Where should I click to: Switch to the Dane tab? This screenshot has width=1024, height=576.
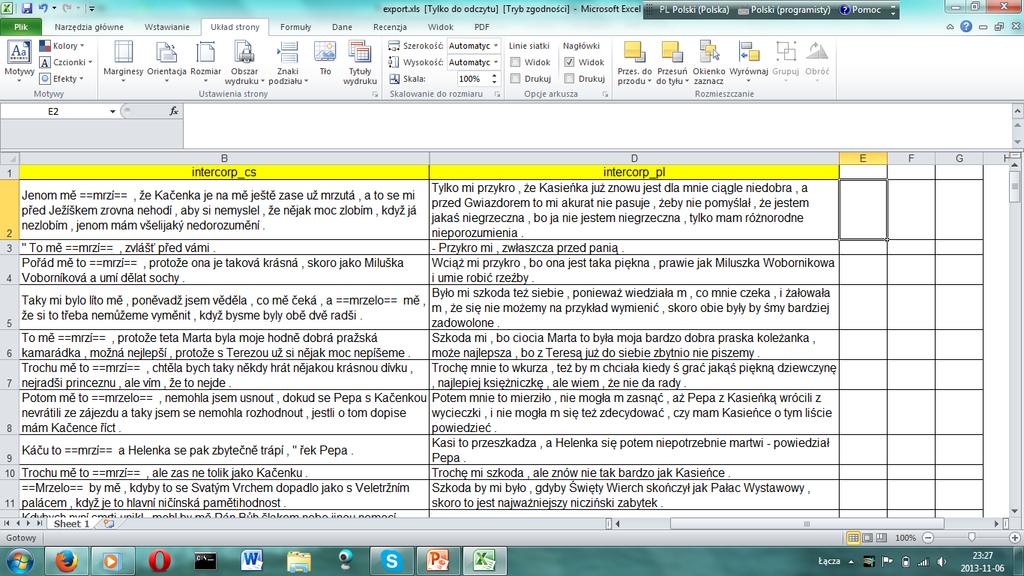pos(342,27)
